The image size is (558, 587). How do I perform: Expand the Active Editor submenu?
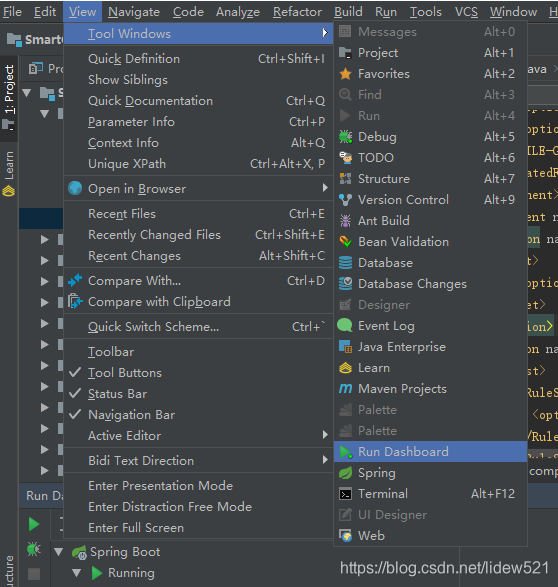tap(198, 436)
